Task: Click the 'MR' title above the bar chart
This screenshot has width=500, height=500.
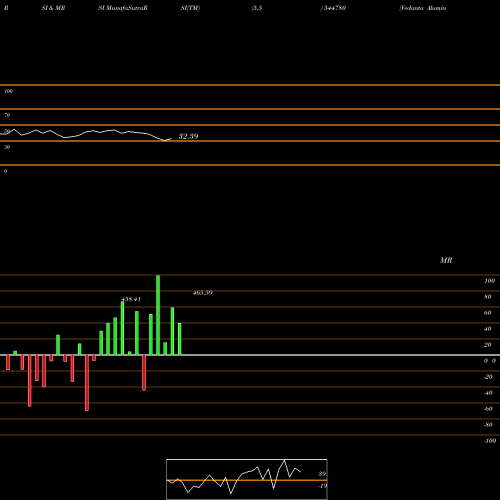Action: [x=446, y=260]
